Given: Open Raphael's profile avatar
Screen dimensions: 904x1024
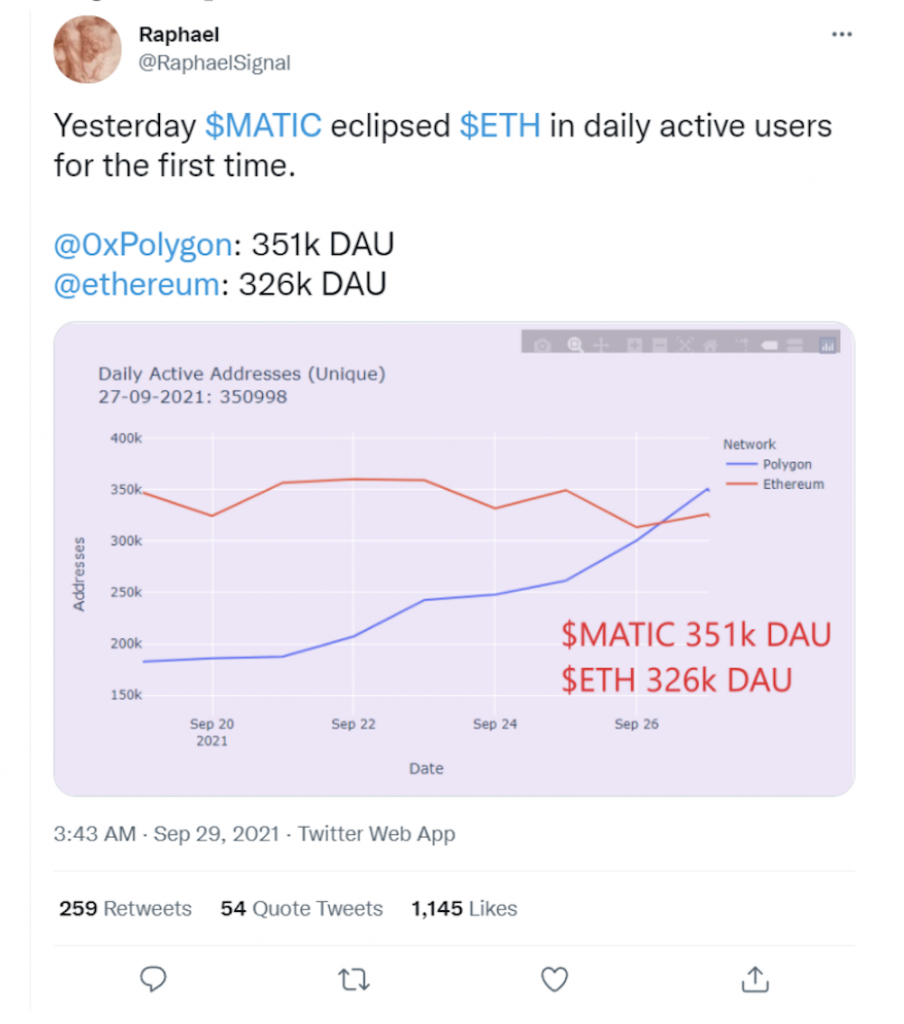Looking at the screenshot, I should coord(88,49).
